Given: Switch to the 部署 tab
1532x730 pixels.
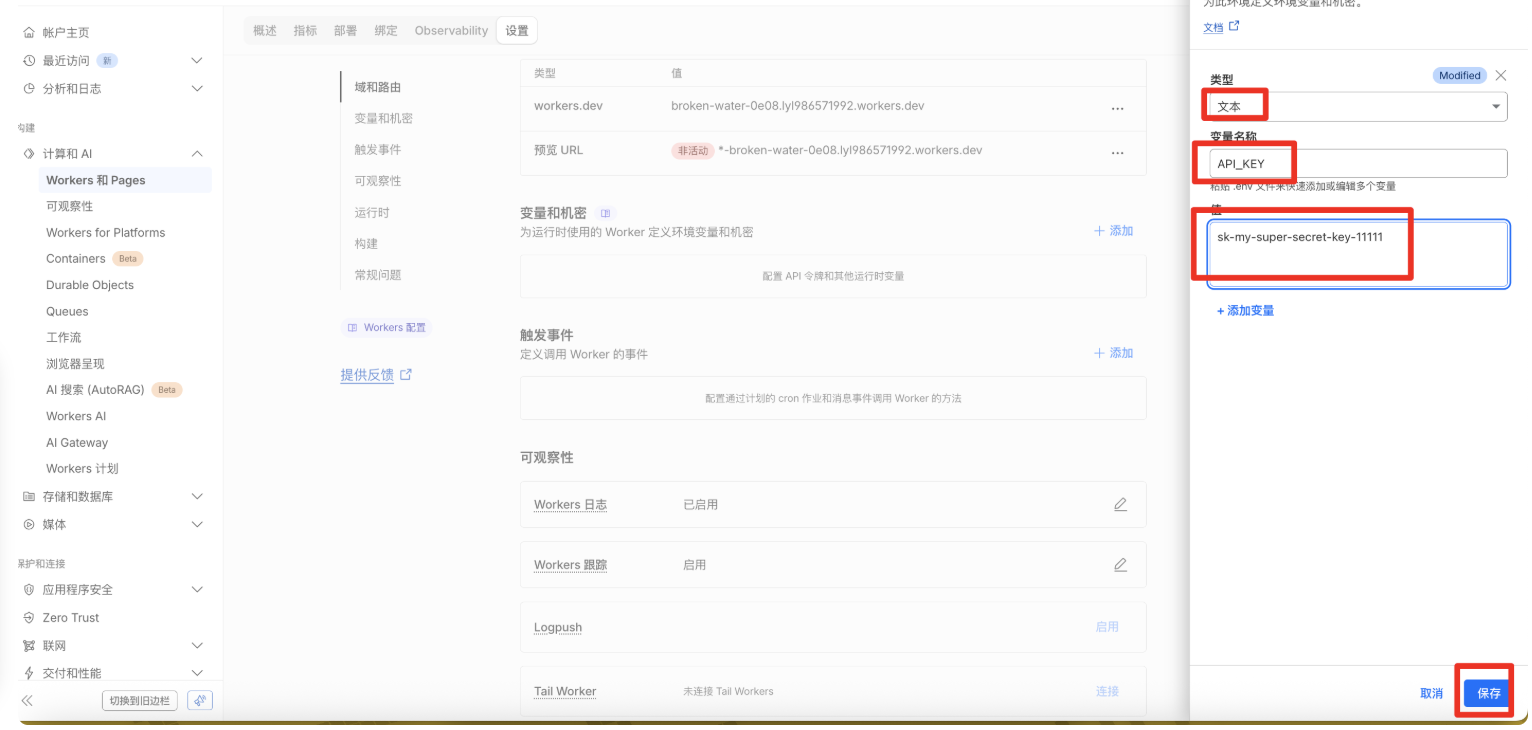Looking at the screenshot, I should [345, 31].
